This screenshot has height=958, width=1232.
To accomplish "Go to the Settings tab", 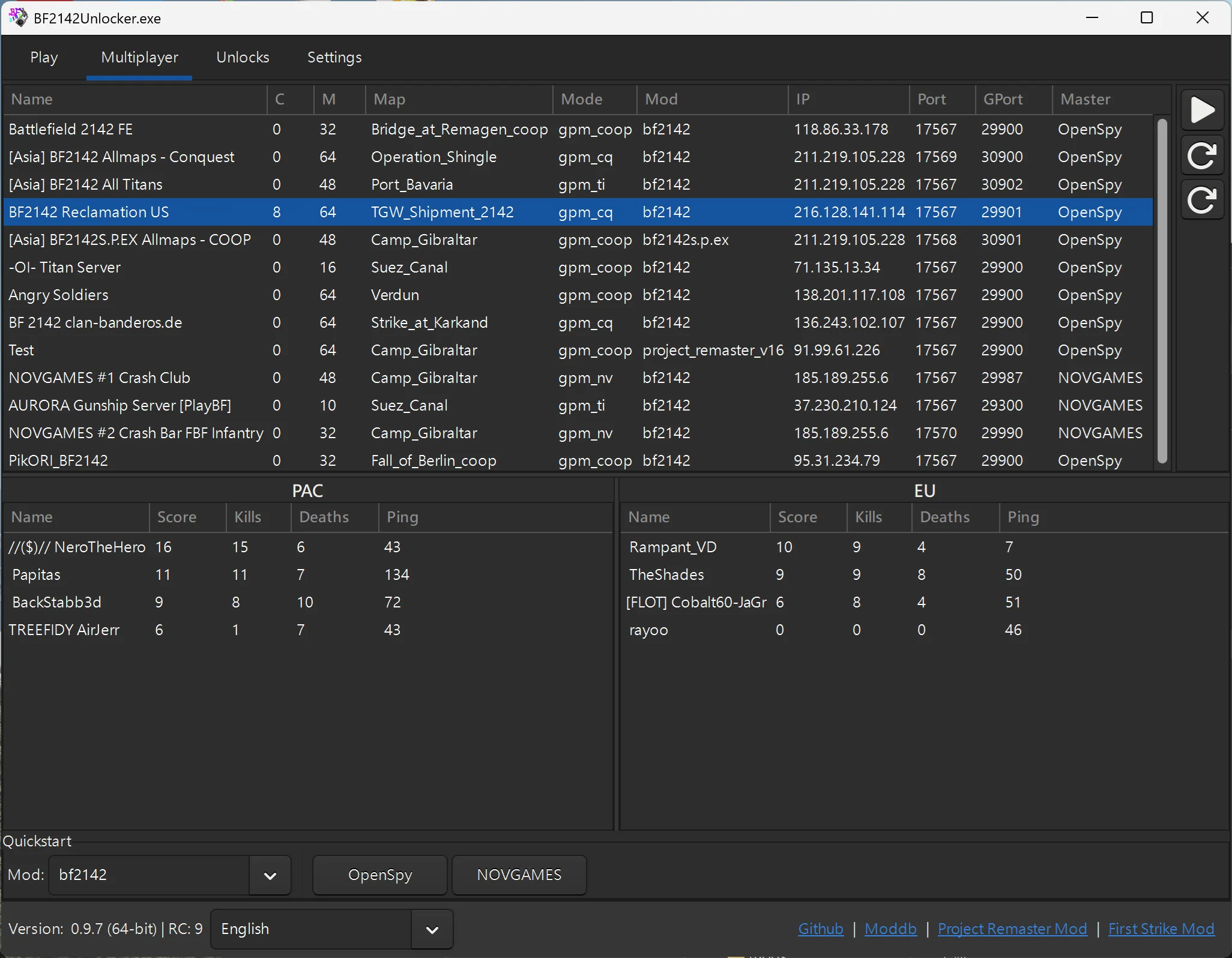I will [x=334, y=58].
